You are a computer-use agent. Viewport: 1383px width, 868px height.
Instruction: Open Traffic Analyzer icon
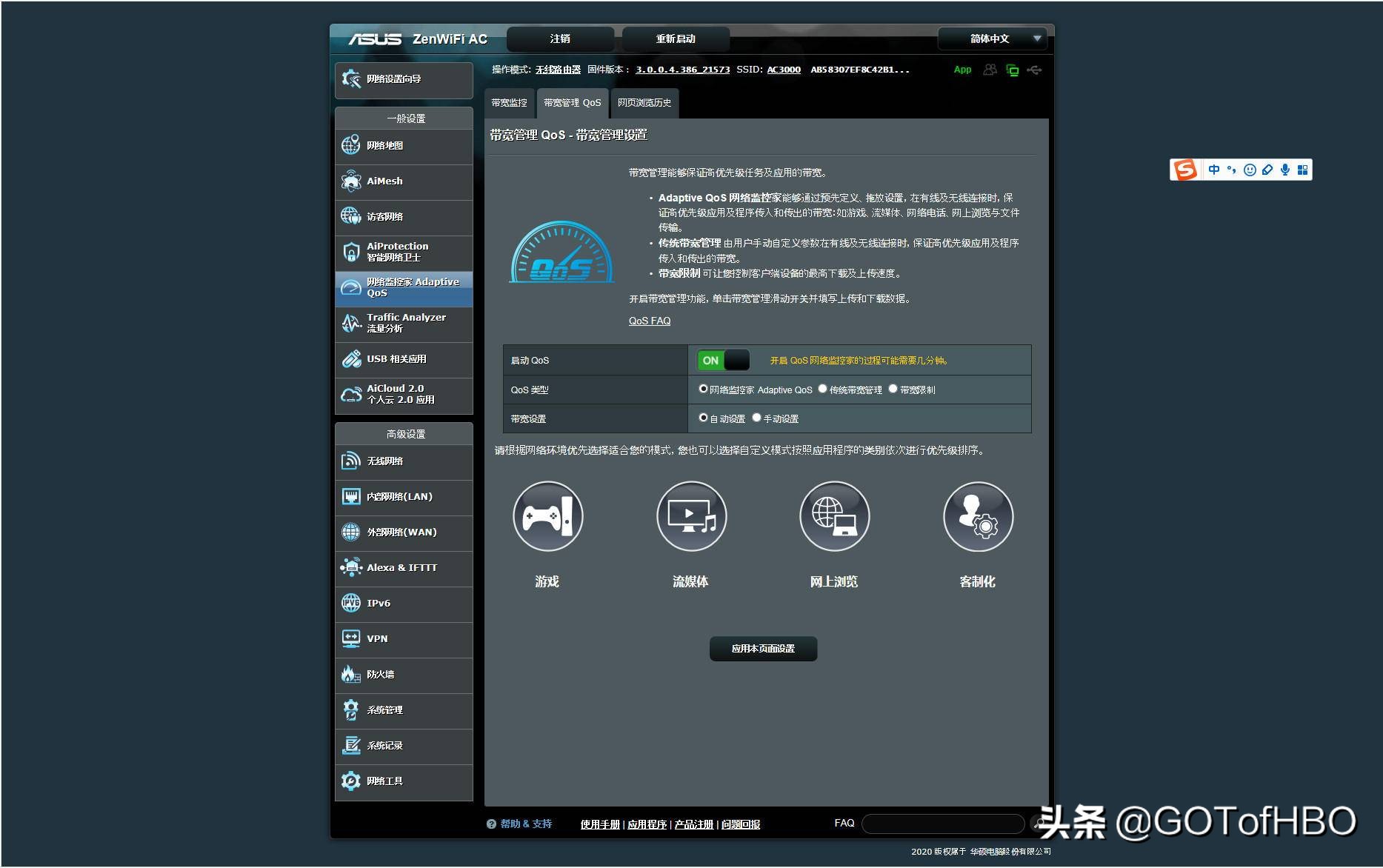click(x=351, y=323)
